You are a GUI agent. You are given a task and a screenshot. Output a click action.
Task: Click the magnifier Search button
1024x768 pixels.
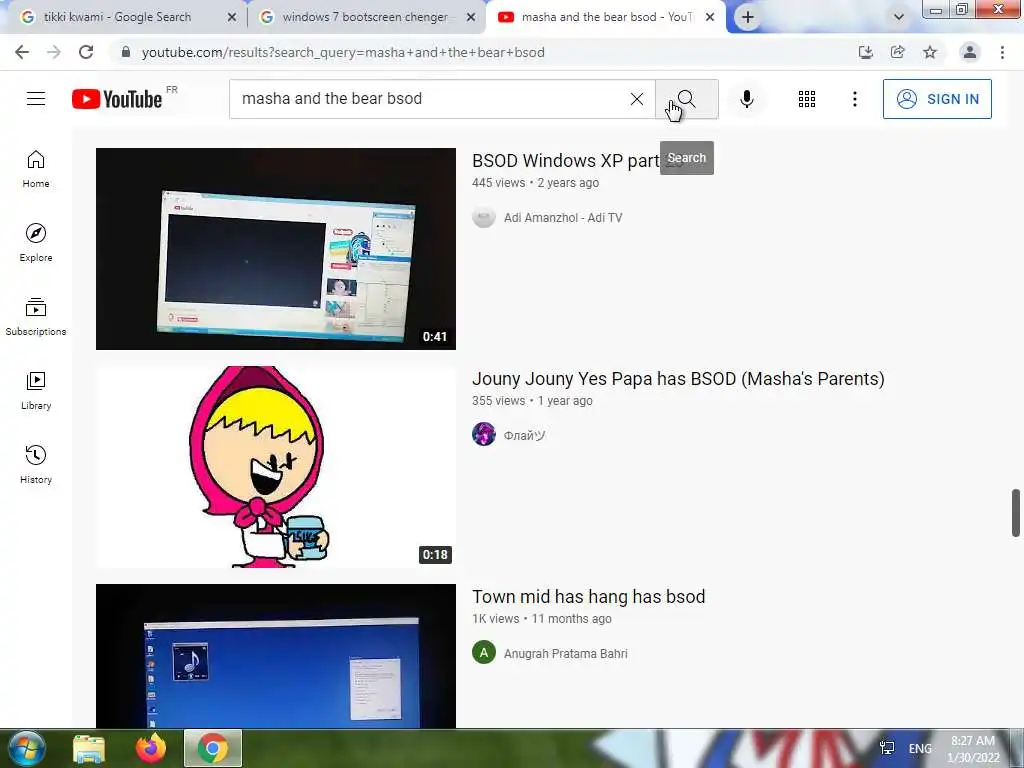(x=686, y=99)
